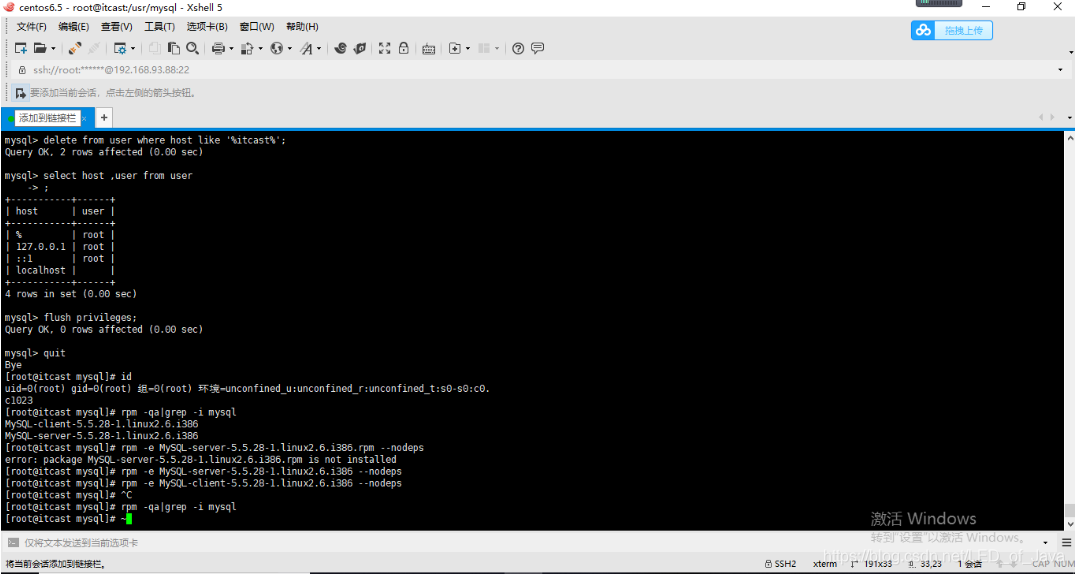Click the terminal vertical scrollbar
Image resolution: width=1075 pixels, height=575 pixels.
(1070, 330)
